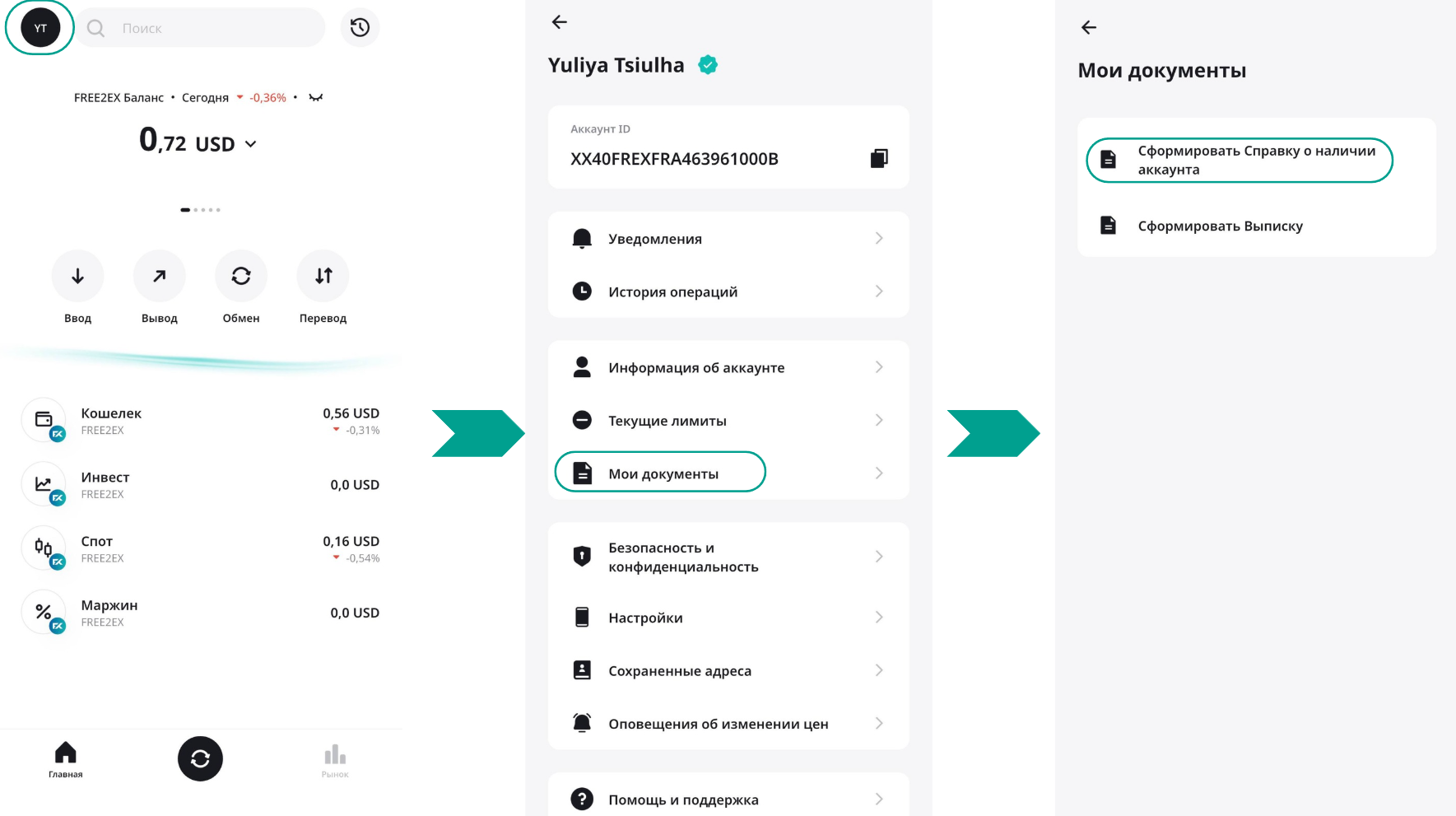Copy the Account ID with copy icon

(879, 158)
